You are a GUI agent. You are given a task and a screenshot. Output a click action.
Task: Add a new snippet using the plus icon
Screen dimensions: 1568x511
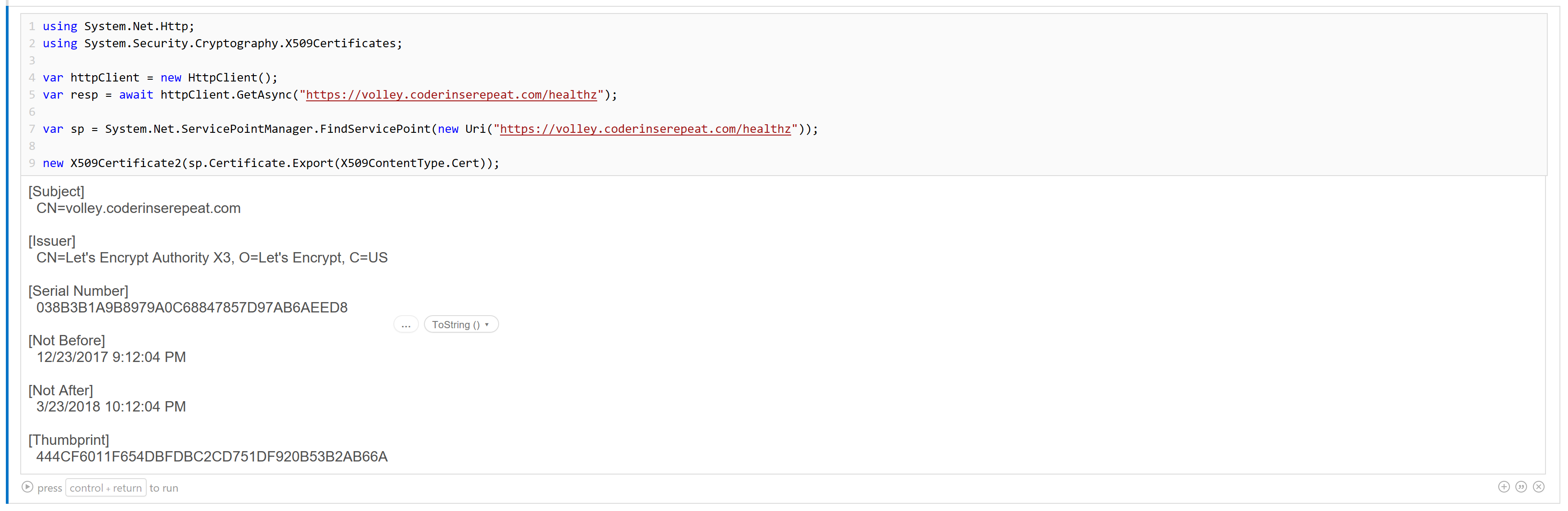point(1504,487)
